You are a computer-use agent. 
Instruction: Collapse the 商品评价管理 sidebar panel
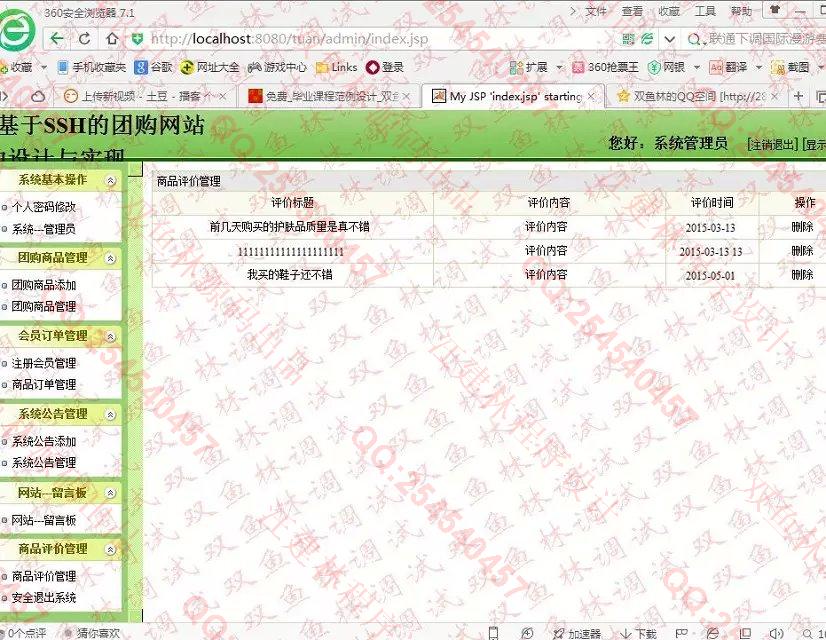coord(111,549)
